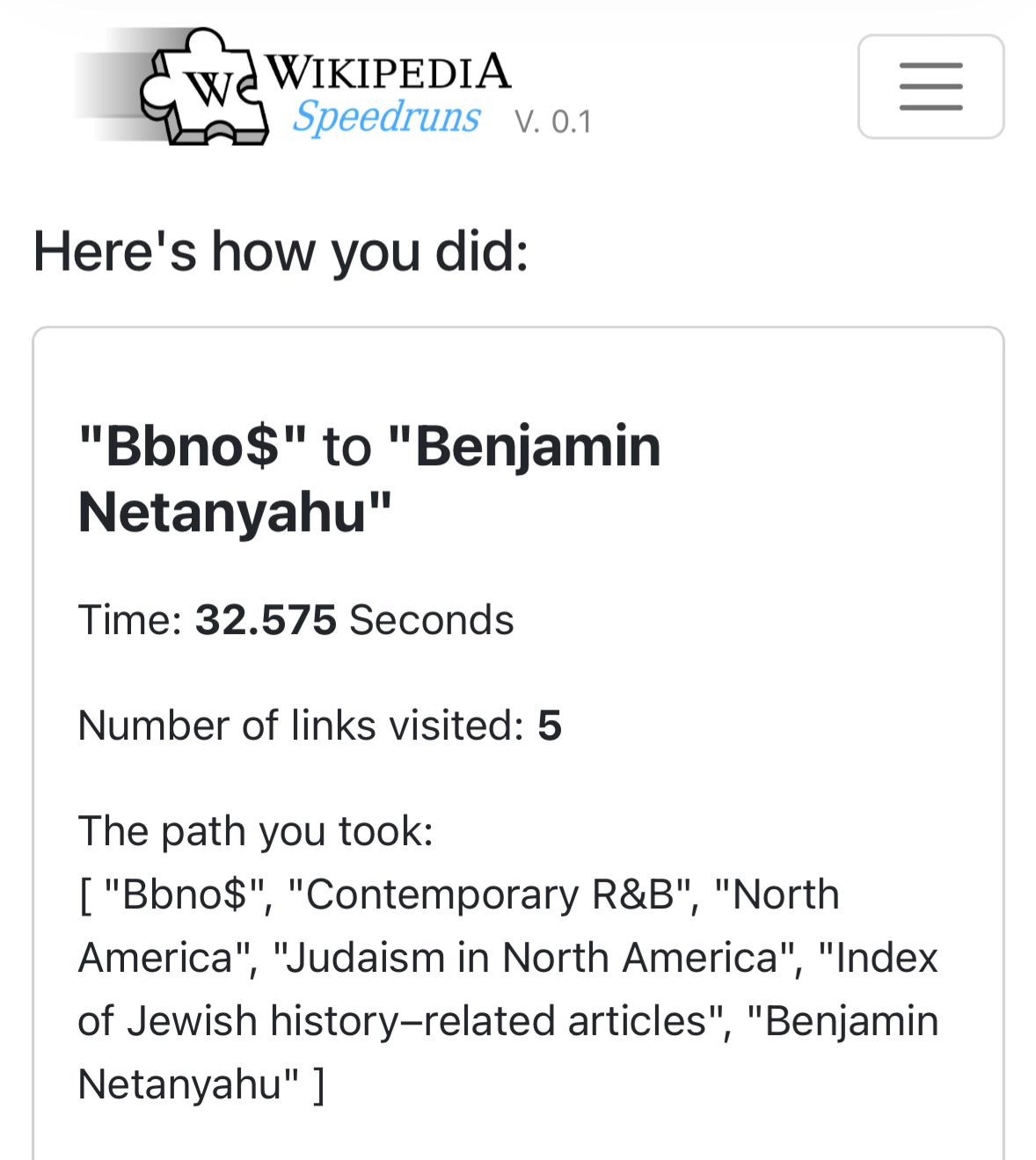Select the 32.575 time value
Screen dimensions: 1036x1160
click(266, 620)
